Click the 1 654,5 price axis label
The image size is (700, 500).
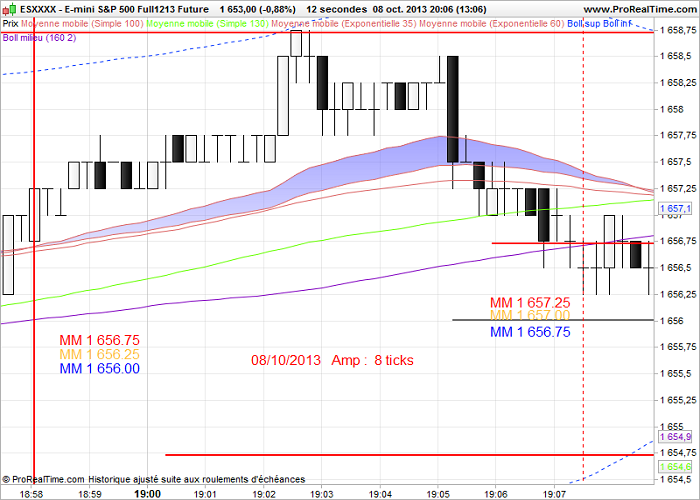[x=674, y=479]
